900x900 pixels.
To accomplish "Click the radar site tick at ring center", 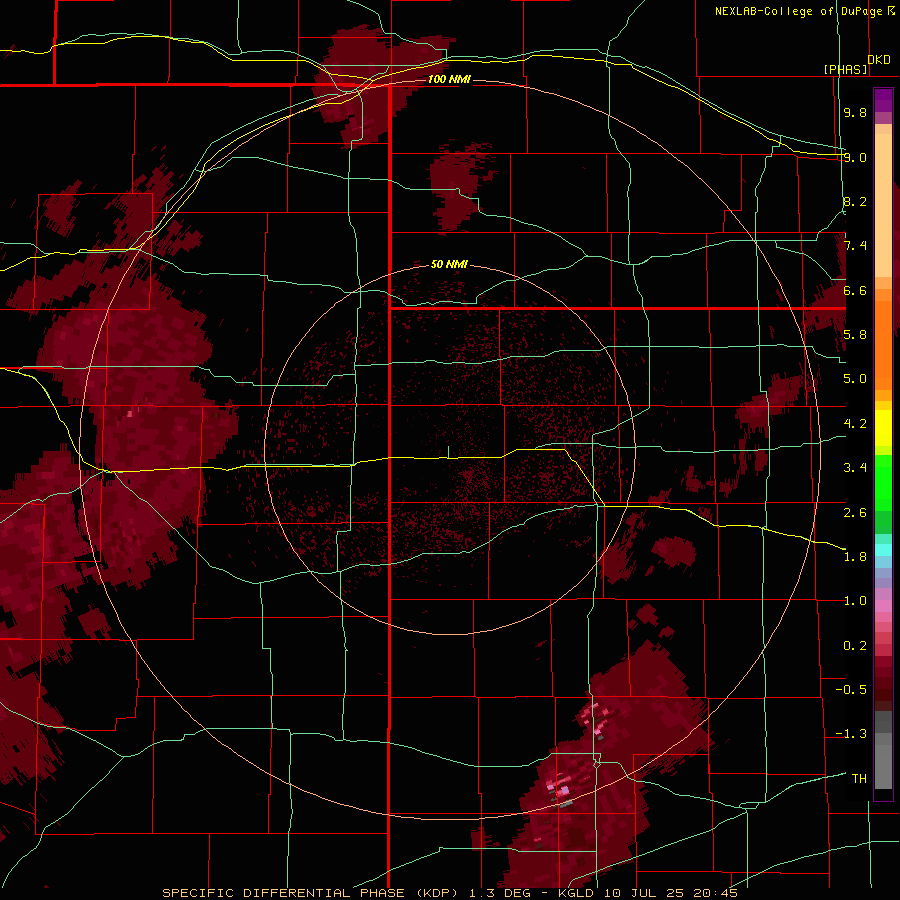I will click(448, 452).
